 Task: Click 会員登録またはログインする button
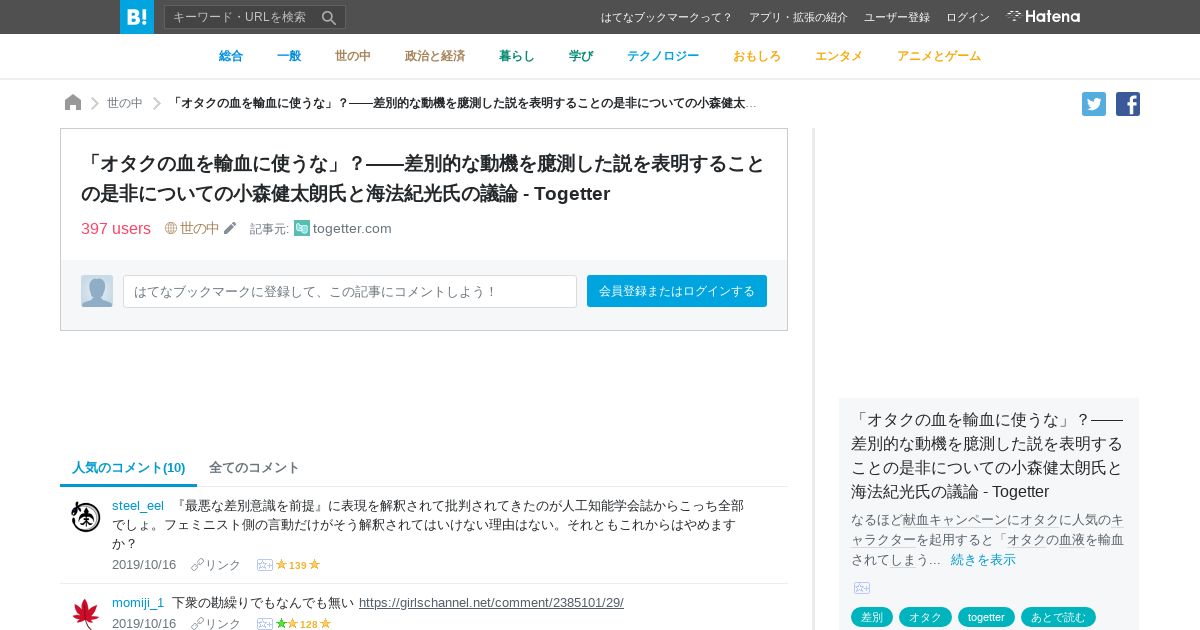pos(677,291)
